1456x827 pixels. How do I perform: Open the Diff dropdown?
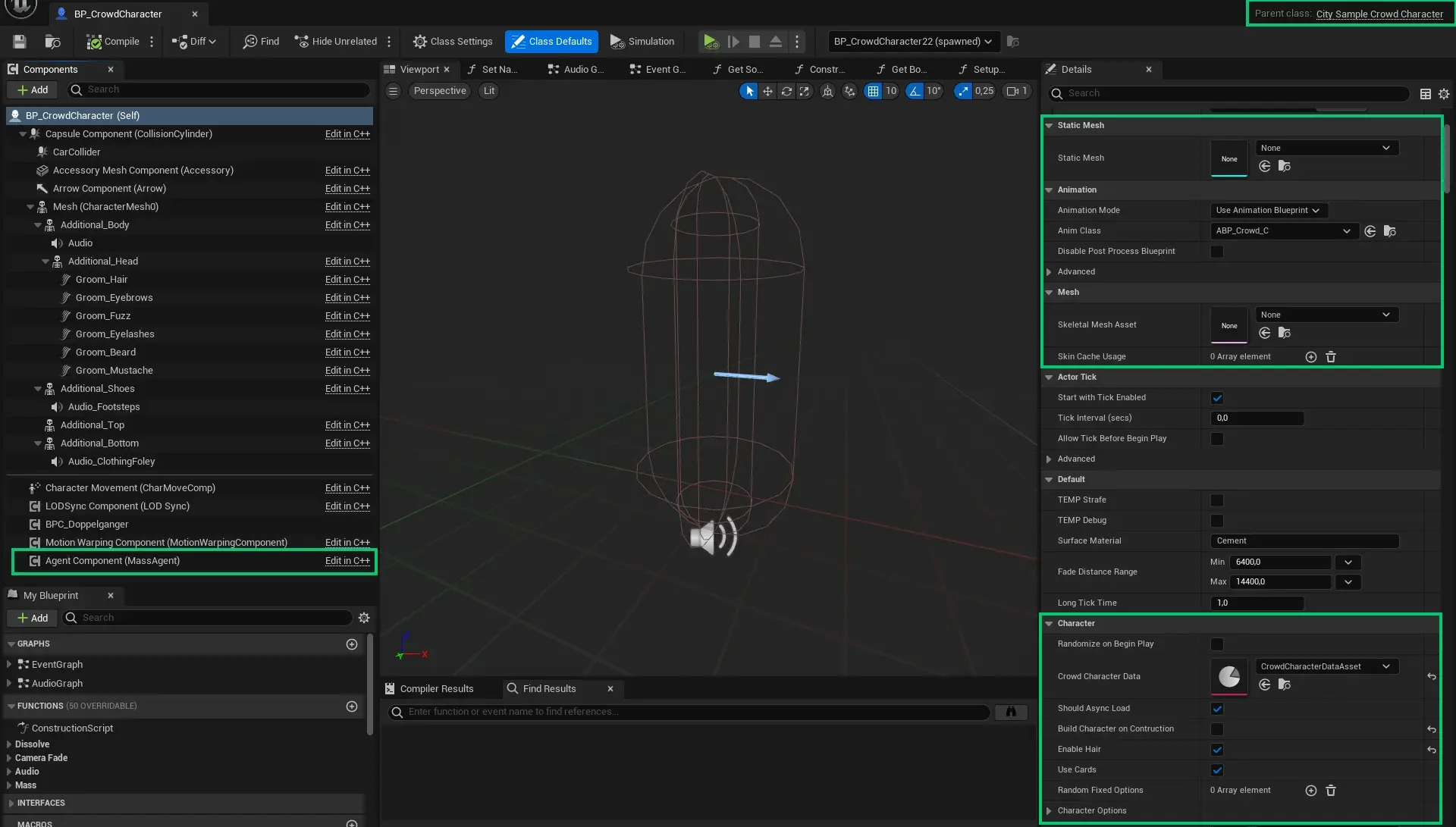click(x=194, y=42)
